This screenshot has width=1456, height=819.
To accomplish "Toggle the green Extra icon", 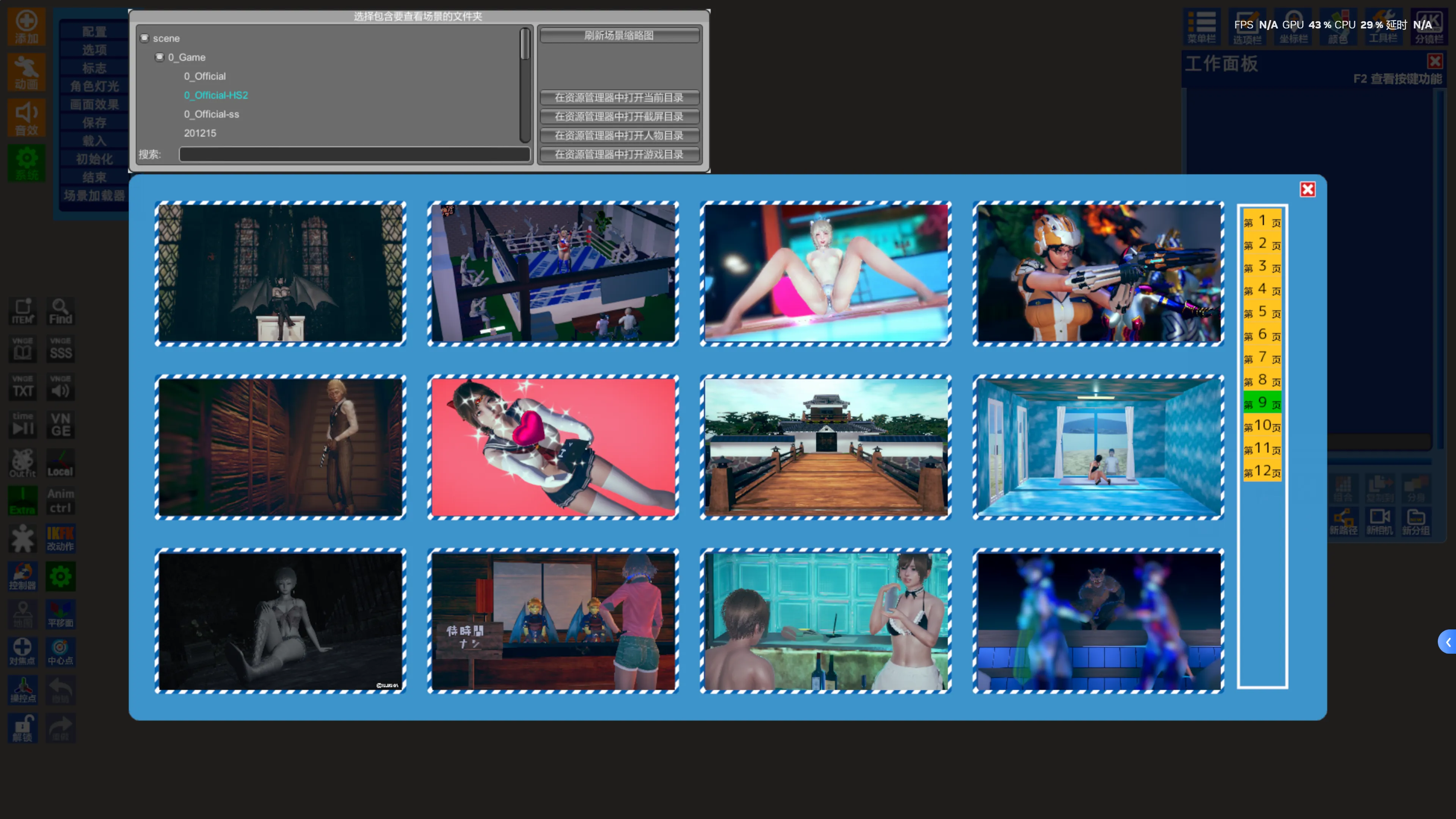I will (x=23, y=501).
